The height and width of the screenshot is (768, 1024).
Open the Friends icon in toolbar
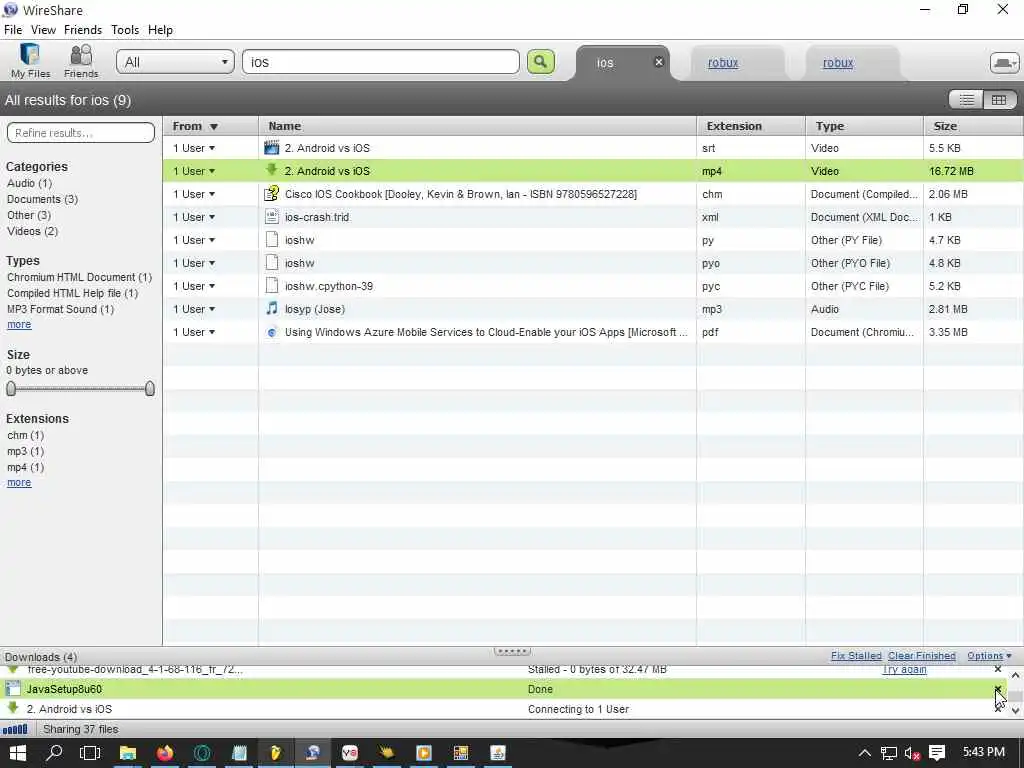click(x=81, y=61)
